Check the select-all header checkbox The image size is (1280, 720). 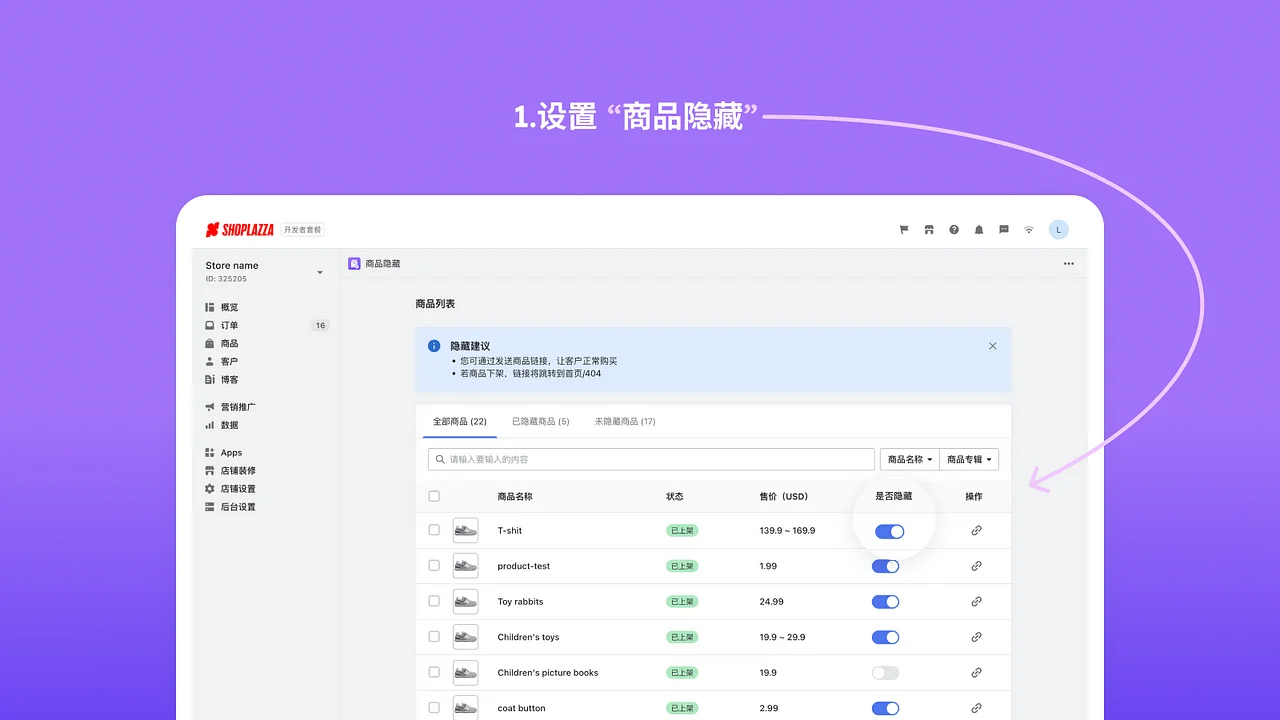434,496
